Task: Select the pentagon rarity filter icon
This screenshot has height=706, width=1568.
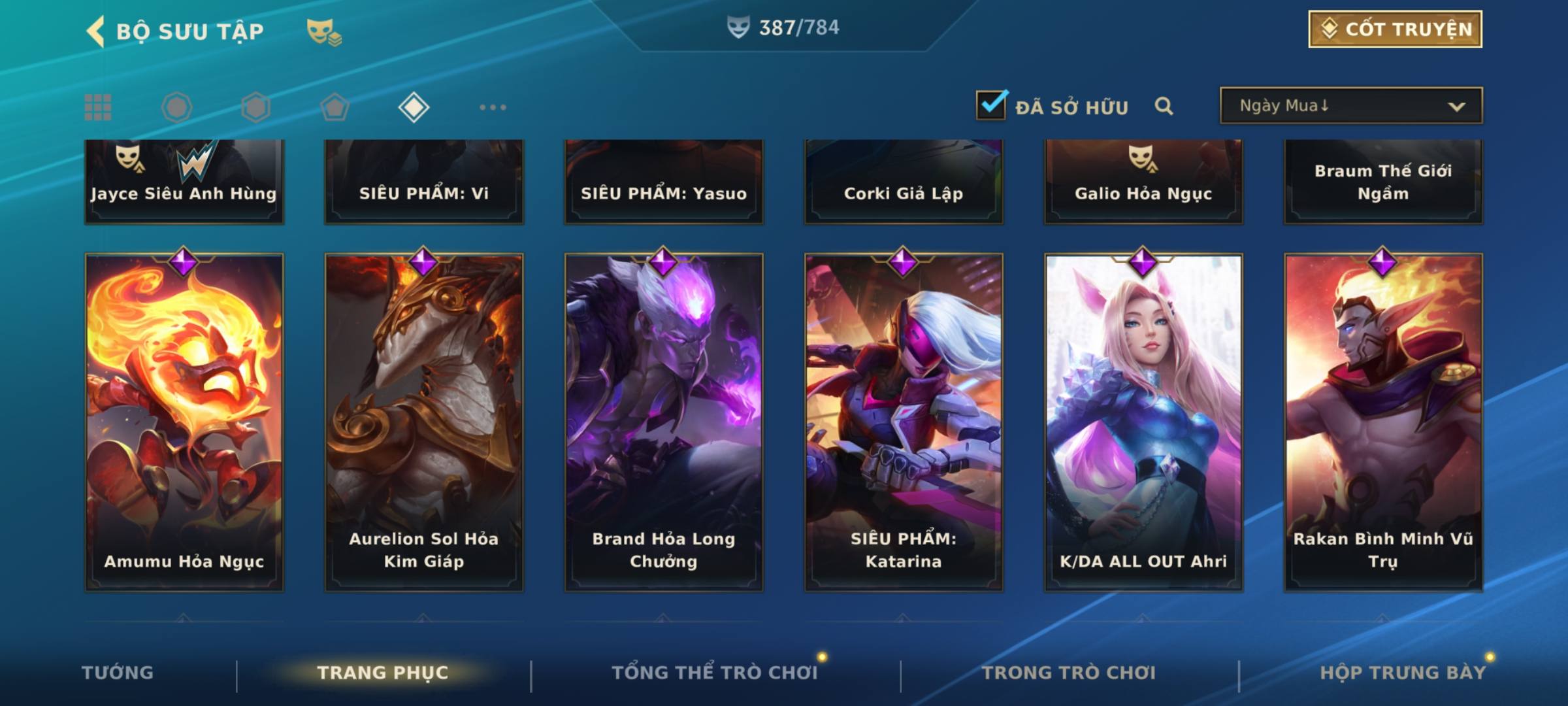Action: point(335,107)
